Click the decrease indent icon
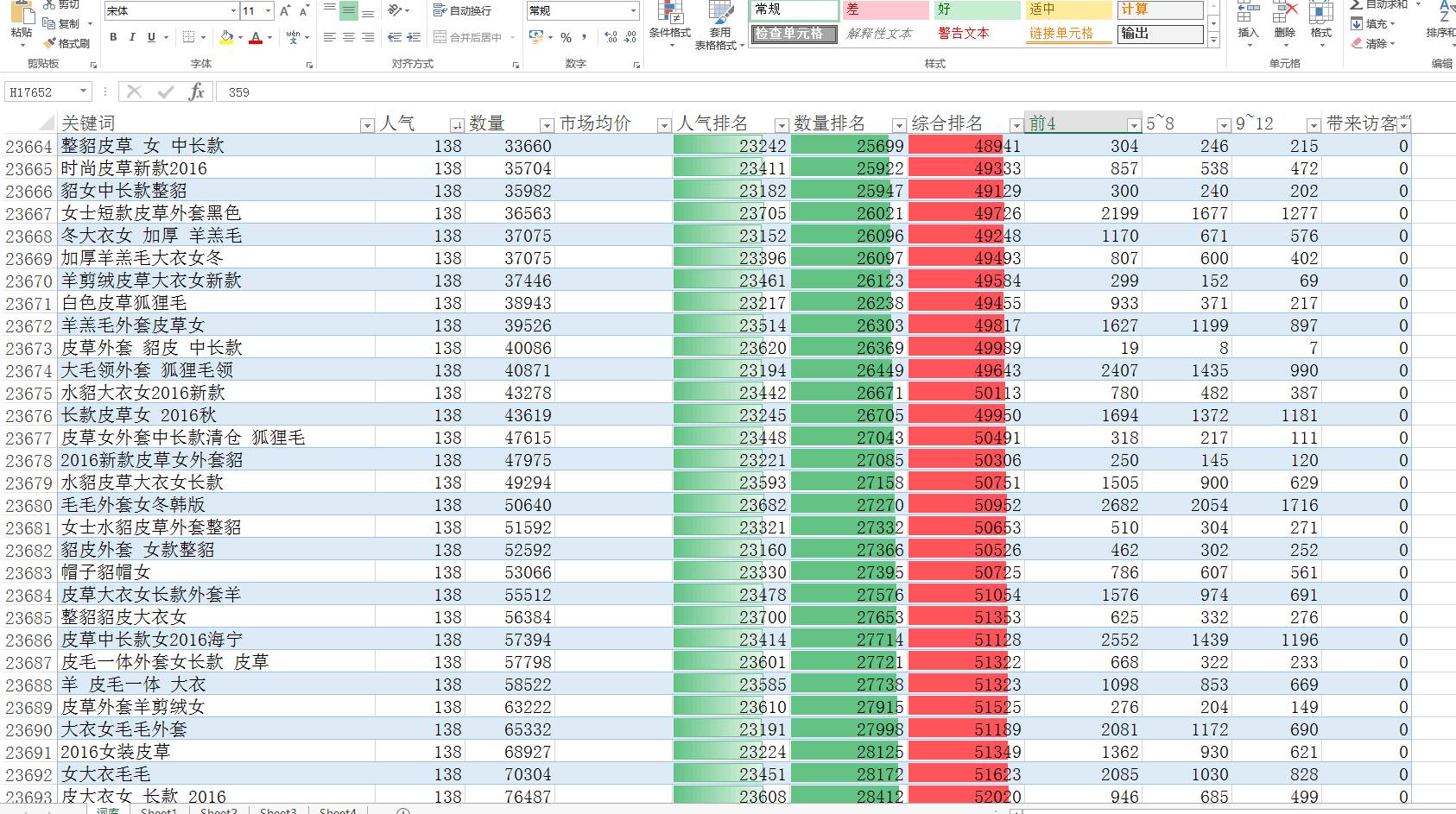Viewport: 1456px width, 814px height. point(395,37)
